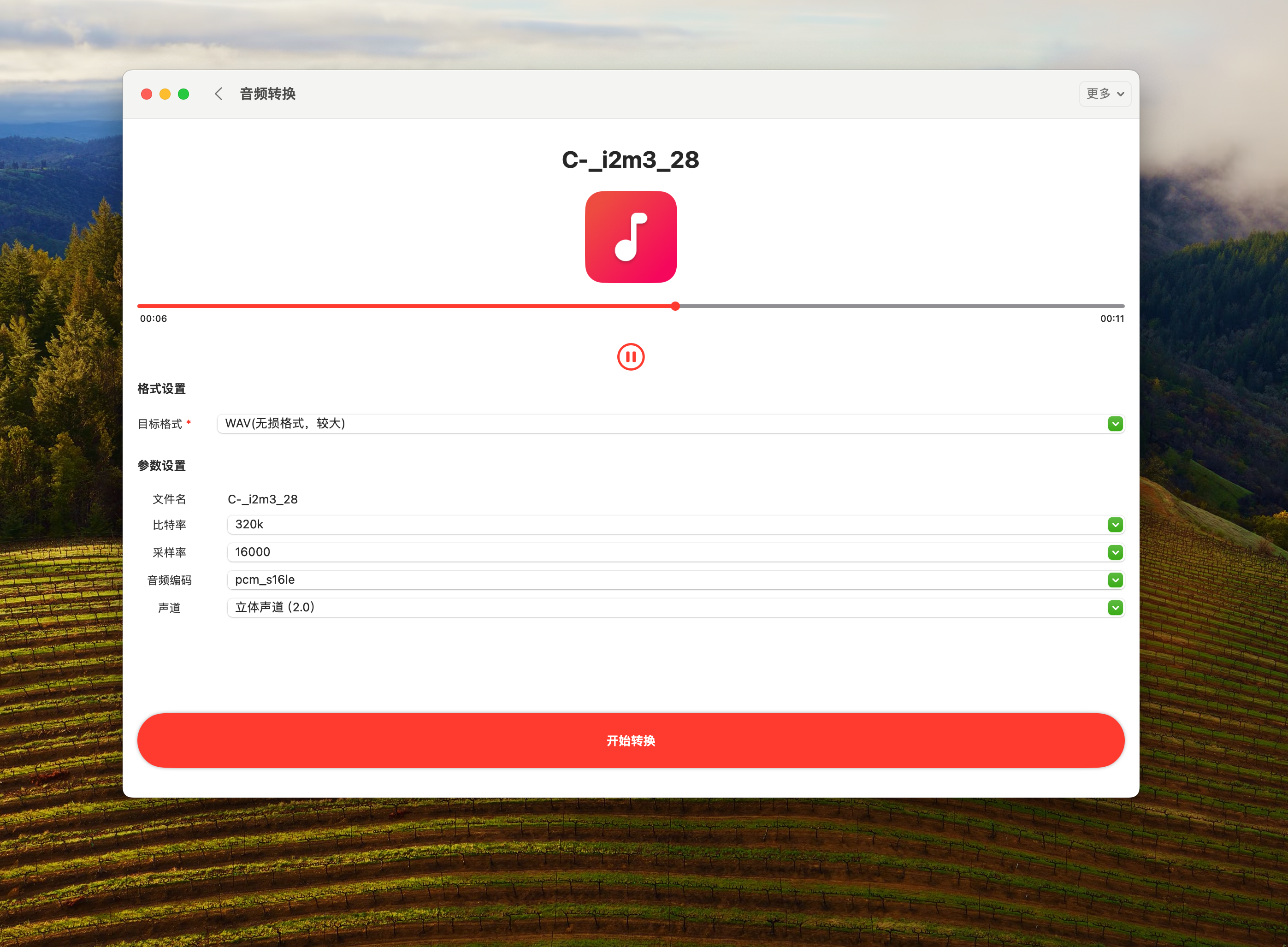Image resolution: width=1288 pixels, height=947 pixels.
Task: Pause audio playback
Action: [x=631, y=356]
